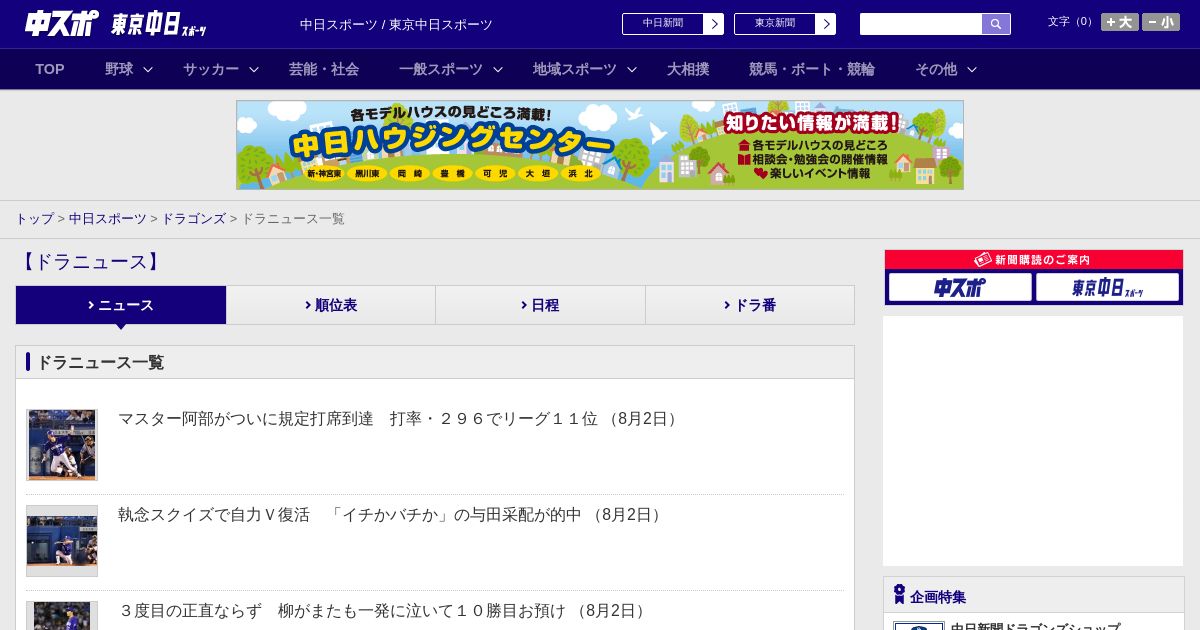Increase font size with the 大 button
Viewport: 1200px width, 630px height.
click(1119, 22)
